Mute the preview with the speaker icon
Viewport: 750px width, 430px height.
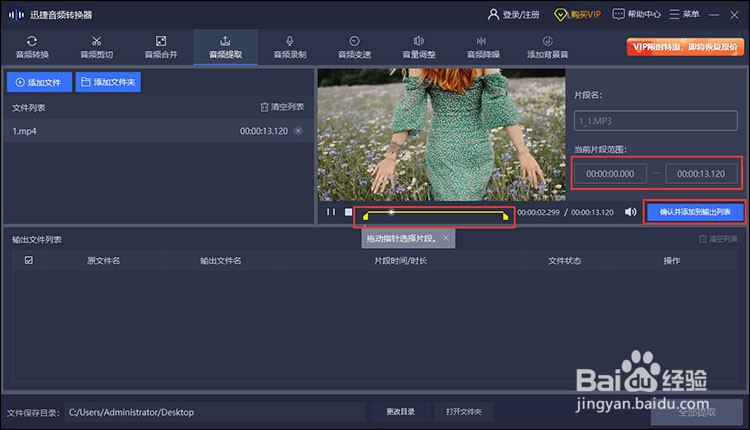(630, 212)
